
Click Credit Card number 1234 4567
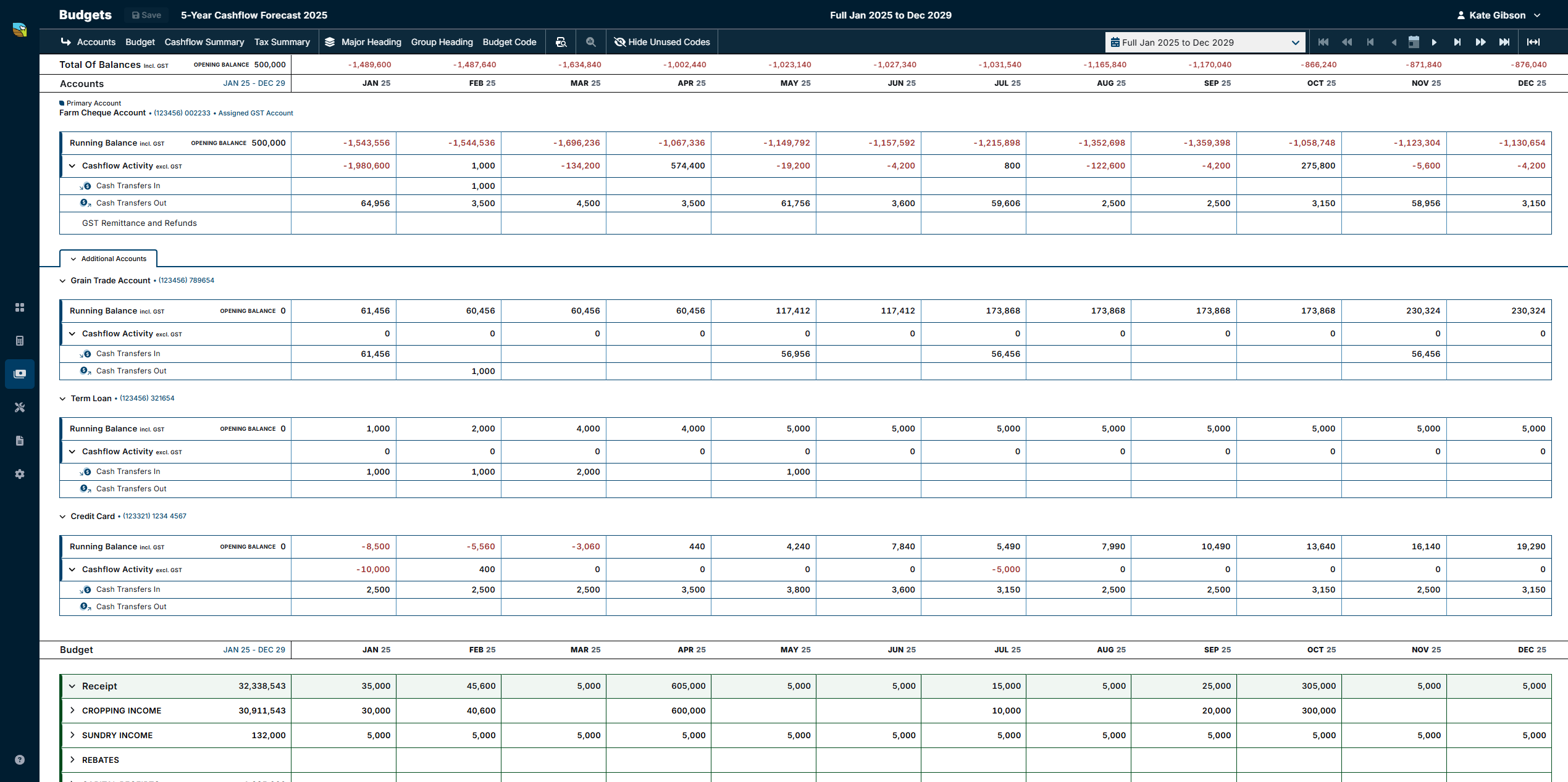point(154,516)
